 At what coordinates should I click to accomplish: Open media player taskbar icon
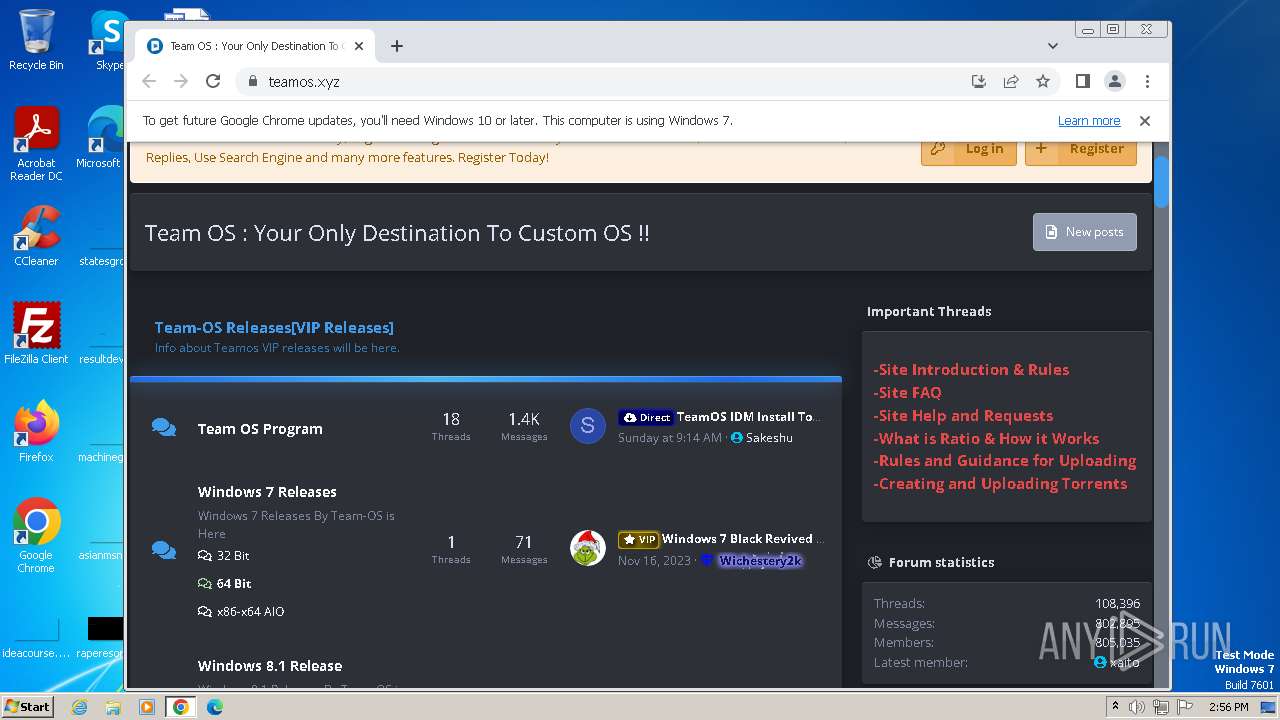pos(147,707)
